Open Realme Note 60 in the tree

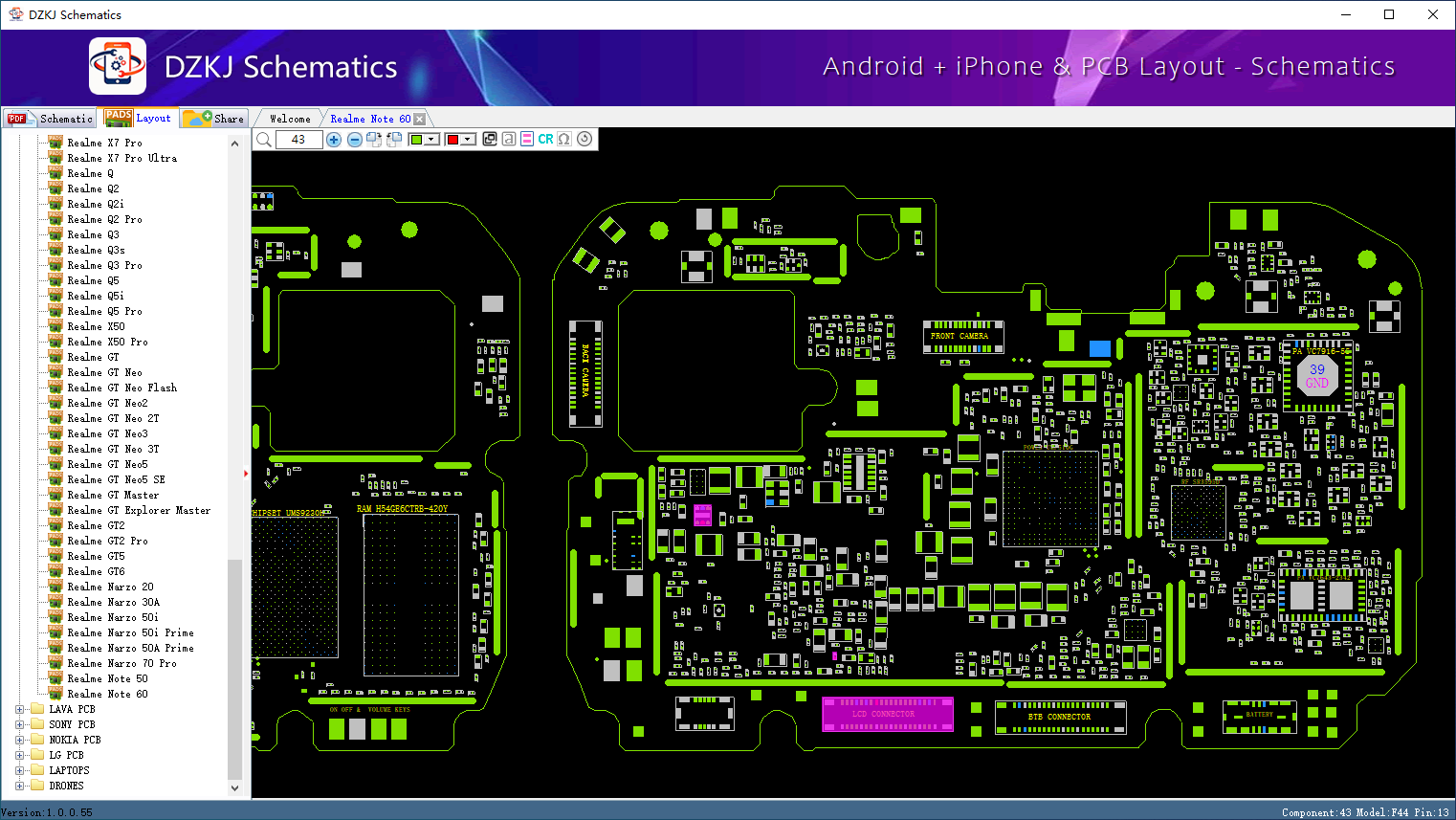pyautogui.click(x=107, y=694)
